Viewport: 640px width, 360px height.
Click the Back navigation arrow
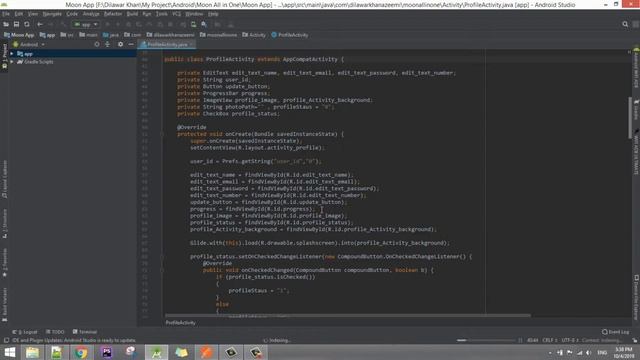click(40, 24)
